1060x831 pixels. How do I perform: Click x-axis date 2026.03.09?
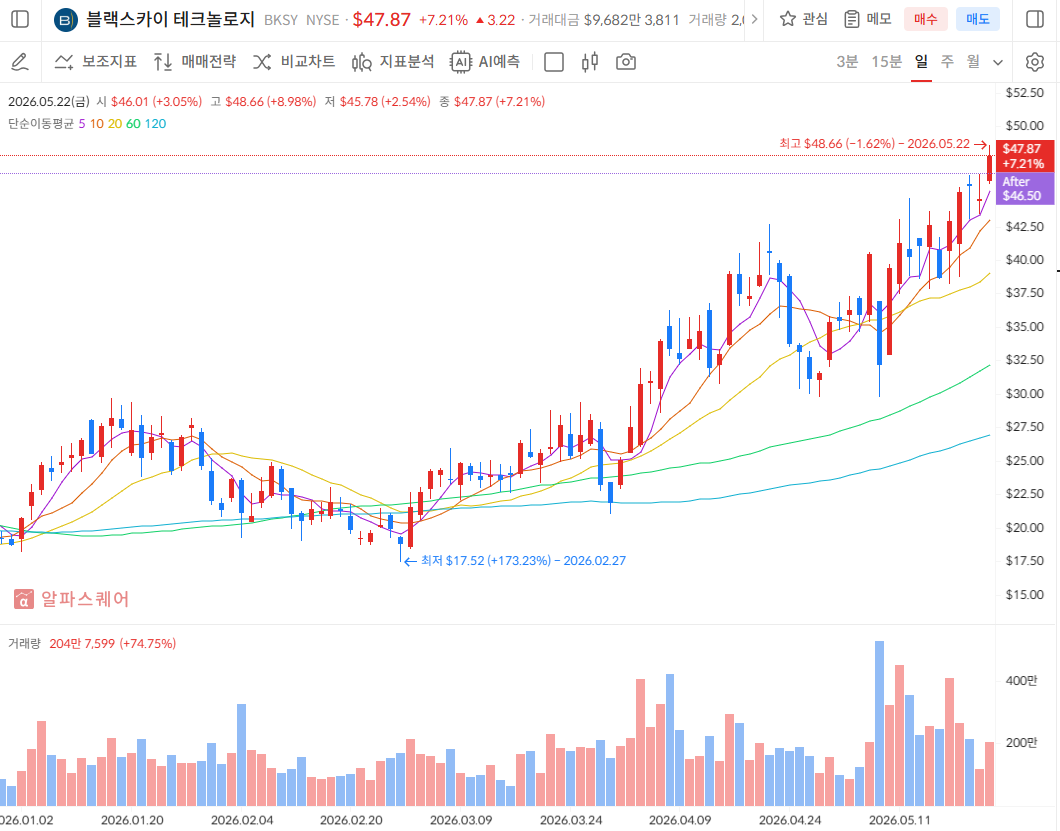click(x=461, y=820)
